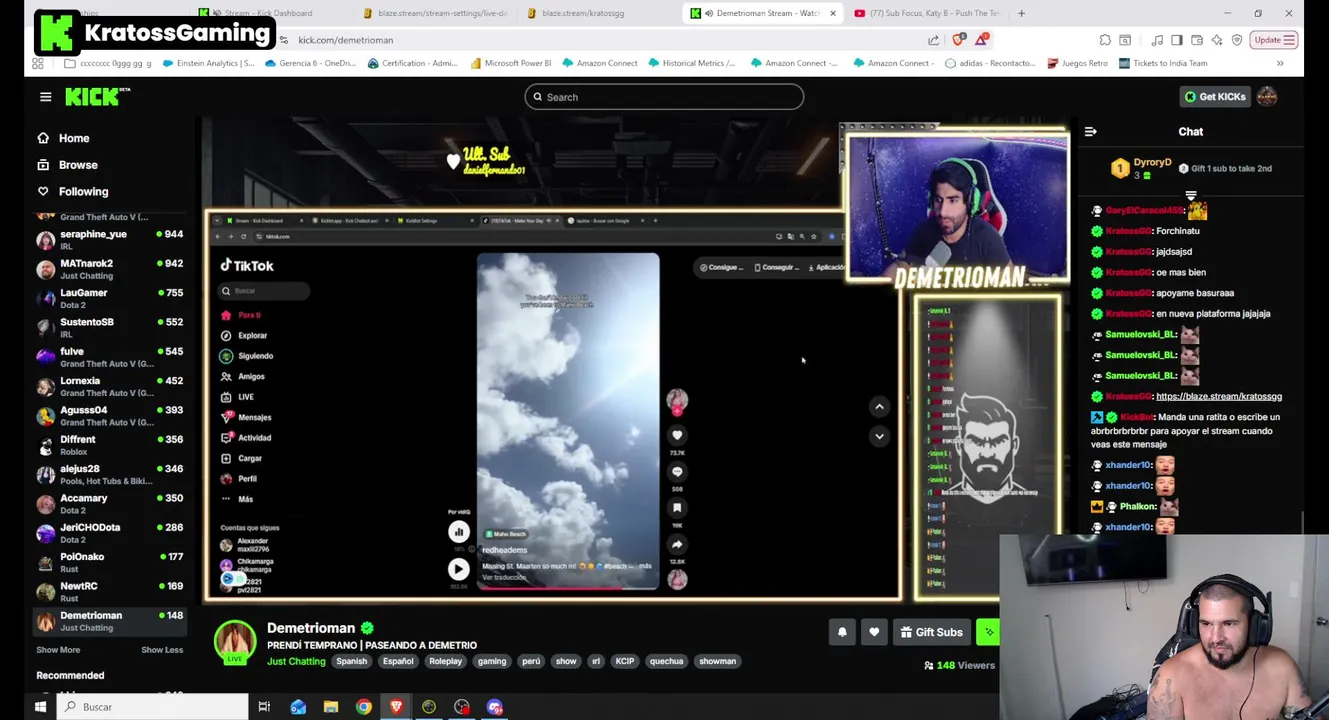
Task: Collapse chat using the arrow icon
Action: point(1091,132)
